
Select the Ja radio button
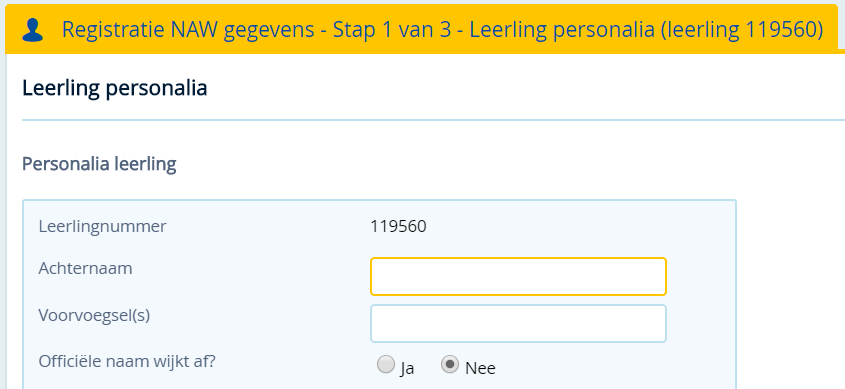click(385, 365)
